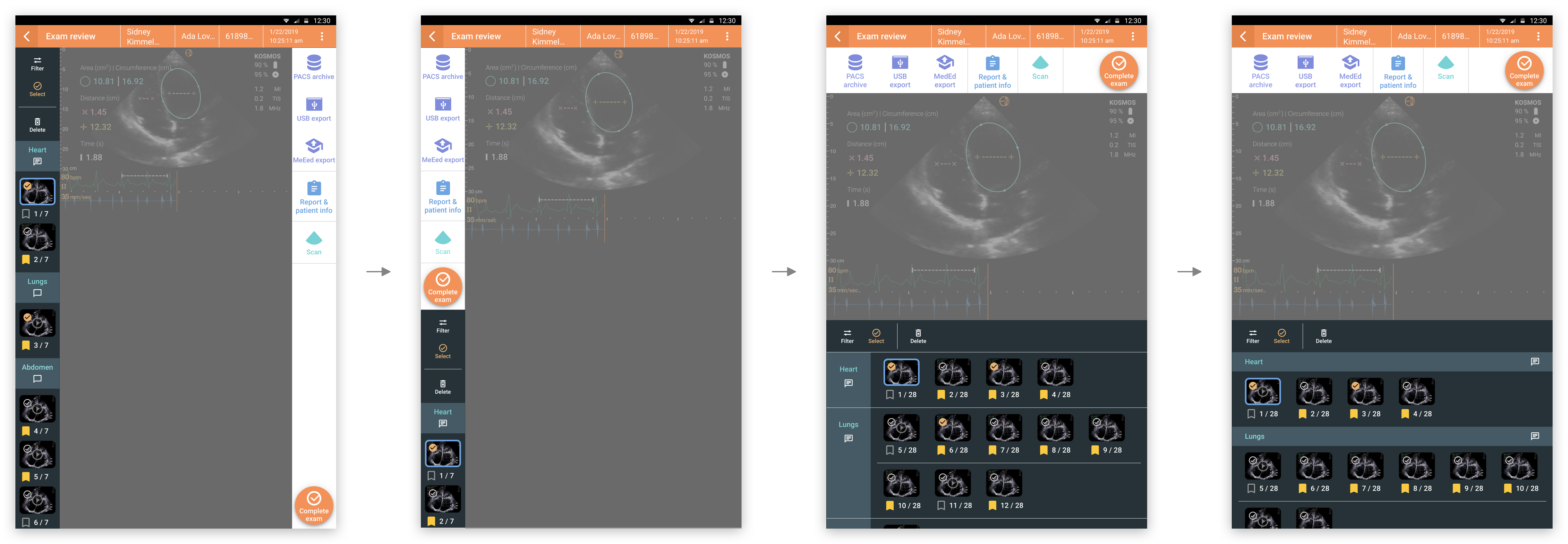Tap Complete exam button in second screen
Image resolution: width=1568 pixels, height=544 pixels.
click(x=442, y=287)
